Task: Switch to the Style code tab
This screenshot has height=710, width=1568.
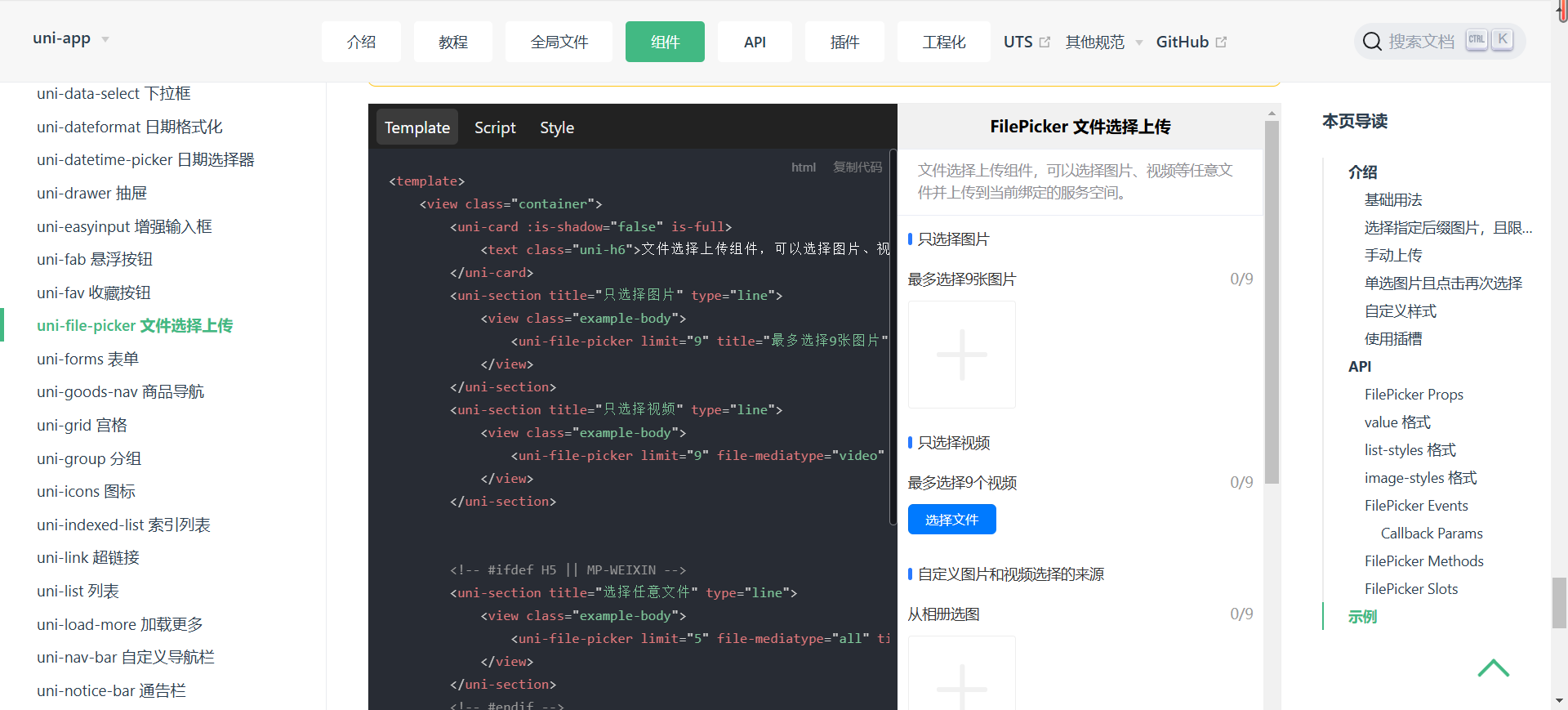Action: click(557, 127)
